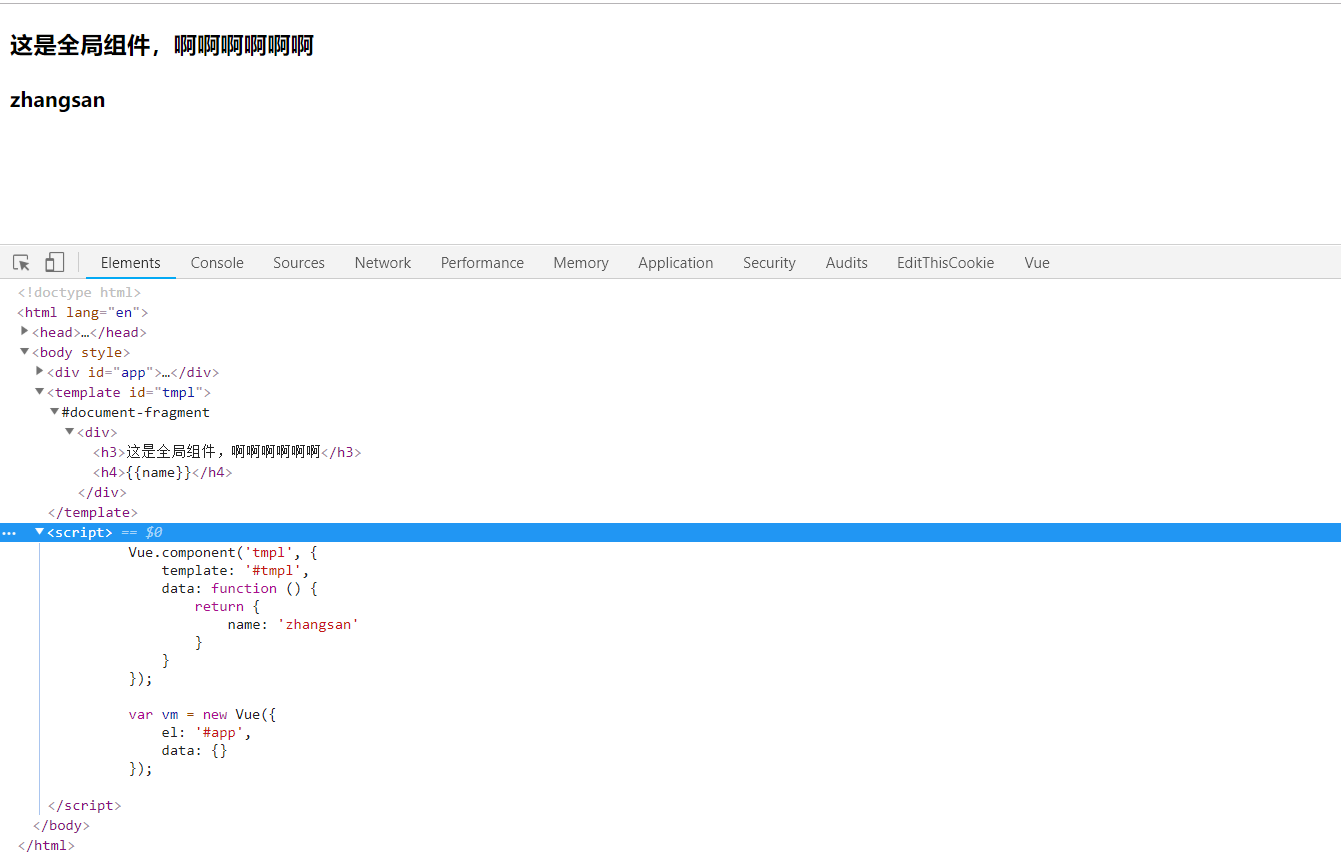Select the <!doctype html> line
1341x863 pixels.
[x=79, y=292]
